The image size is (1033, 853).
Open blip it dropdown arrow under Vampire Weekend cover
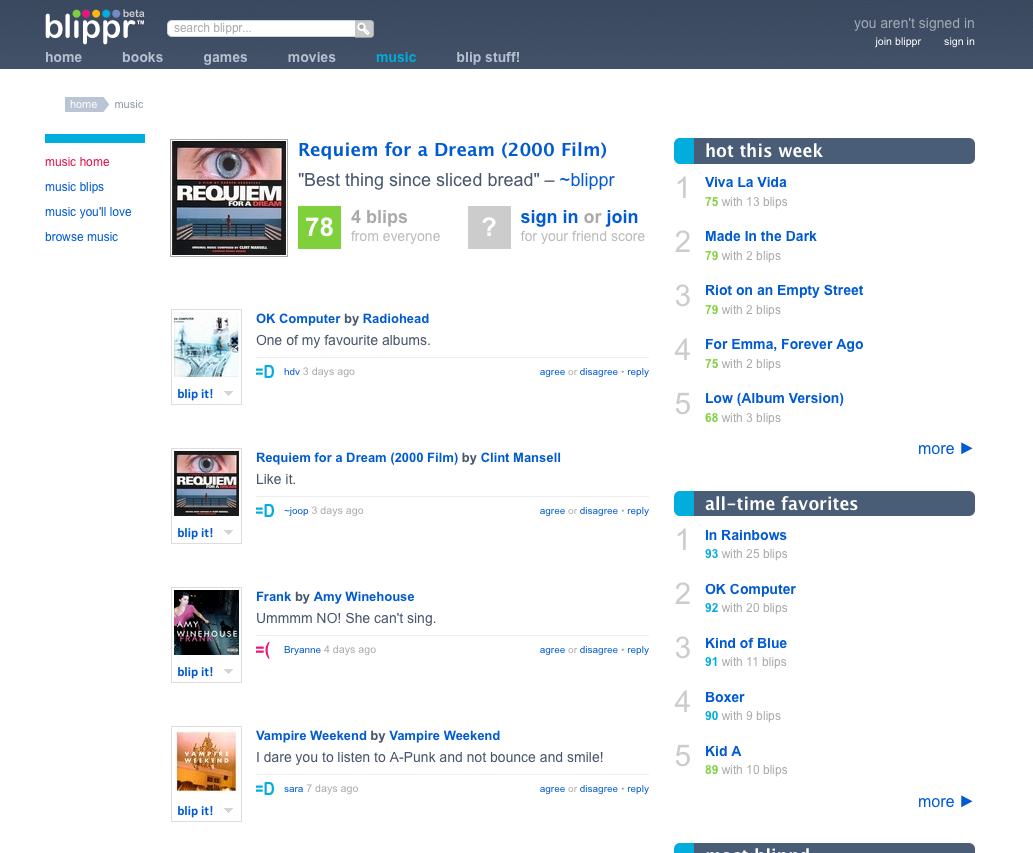(x=229, y=810)
